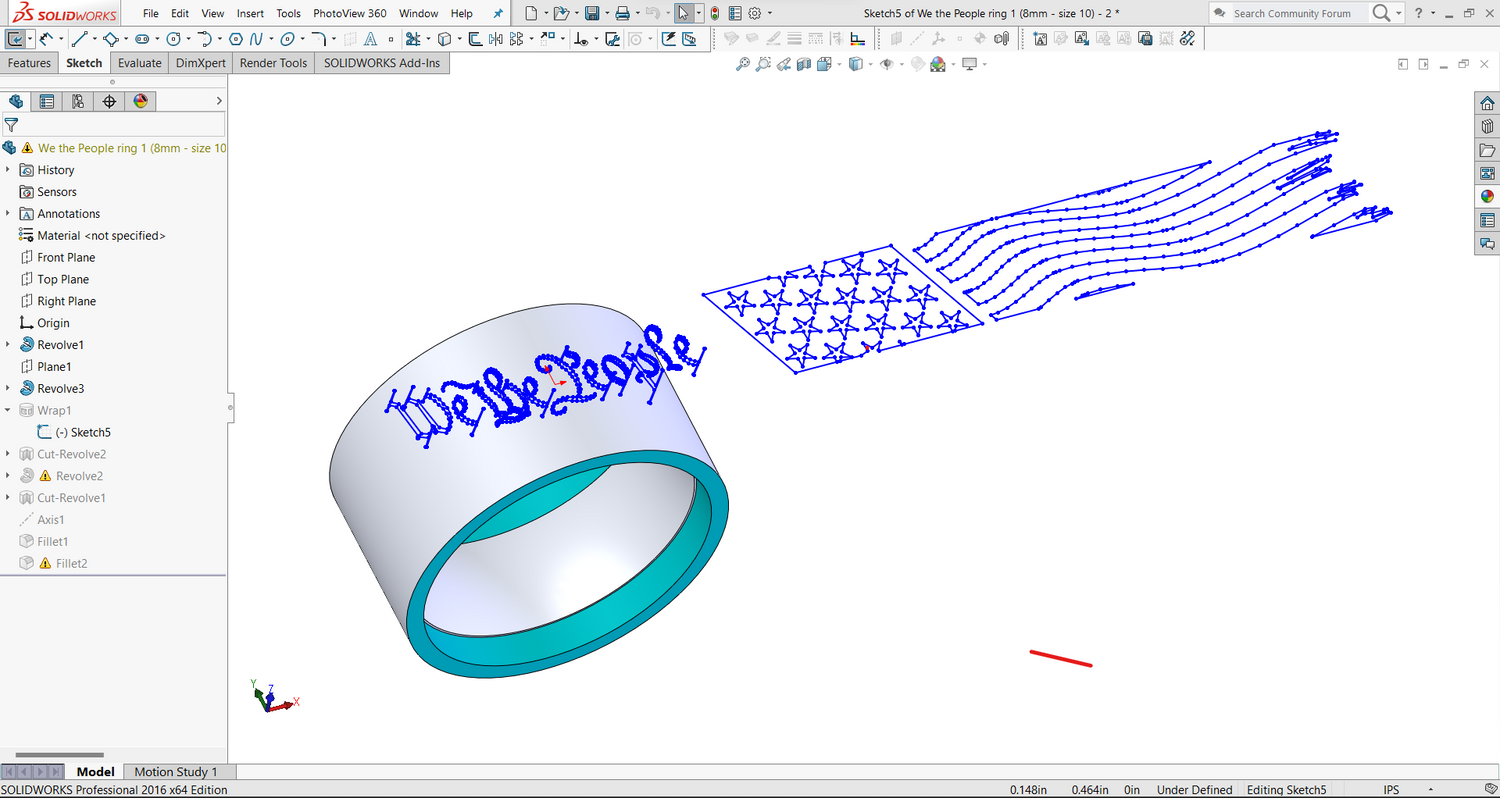Open the Motion Study 1 tab
The image size is (1500, 798).
tap(175, 772)
